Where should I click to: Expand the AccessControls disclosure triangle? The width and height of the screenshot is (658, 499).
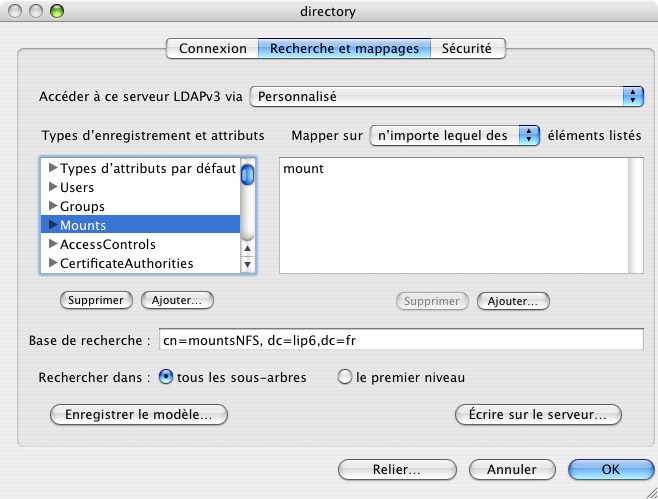(x=53, y=244)
